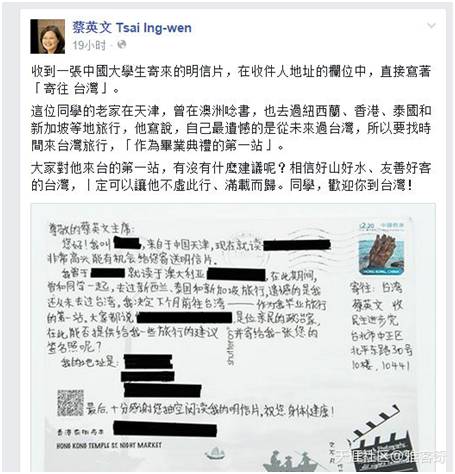Viewport: 455px width, 474px height.
Task: Click the first paragraph mentioning 明信片
Action: click(231, 80)
